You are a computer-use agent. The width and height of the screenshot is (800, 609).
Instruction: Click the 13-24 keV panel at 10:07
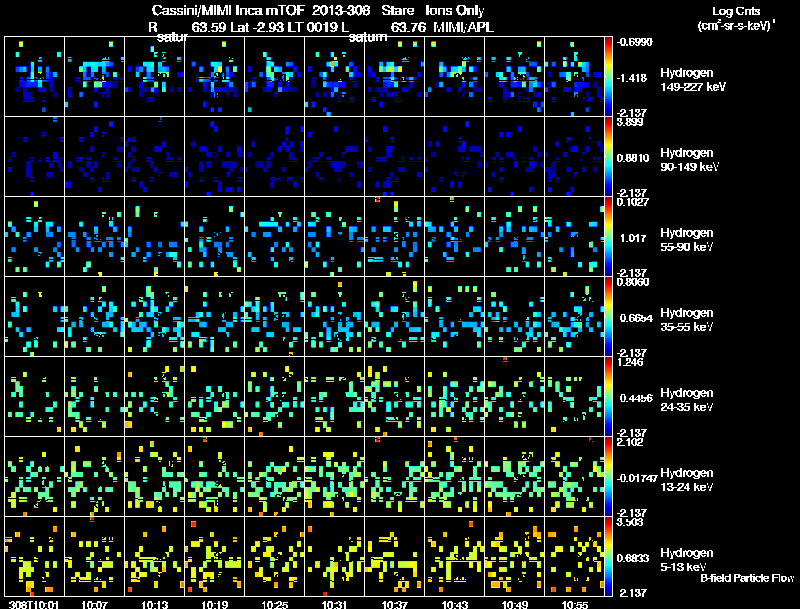(x=94, y=477)
